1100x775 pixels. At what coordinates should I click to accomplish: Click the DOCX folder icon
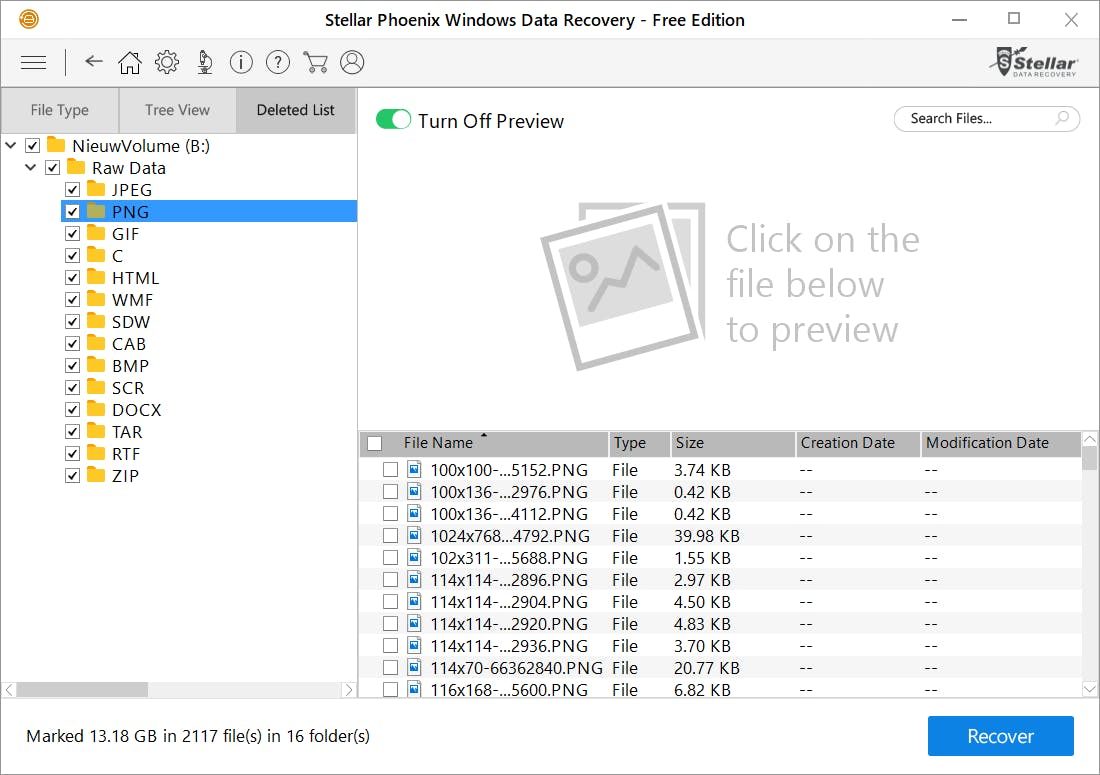pos(96,409)
